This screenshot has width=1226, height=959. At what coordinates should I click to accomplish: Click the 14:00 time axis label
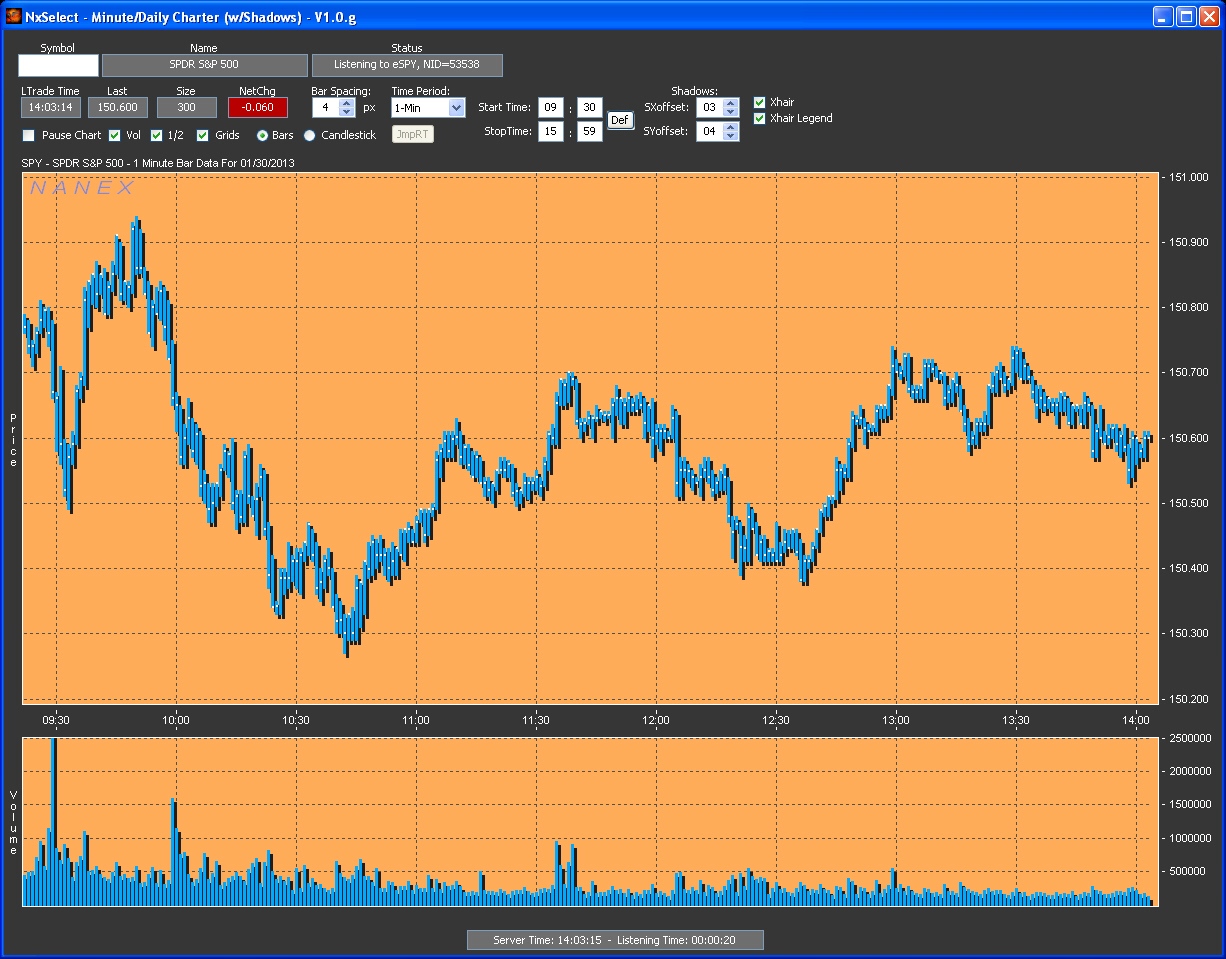coord(1136,720)
